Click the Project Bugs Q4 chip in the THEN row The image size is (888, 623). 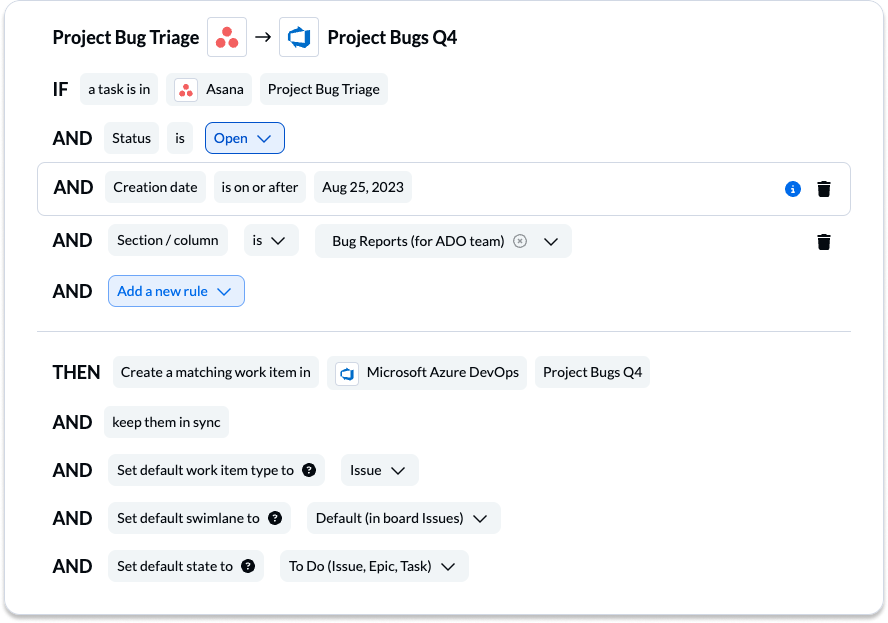point(592,372)
